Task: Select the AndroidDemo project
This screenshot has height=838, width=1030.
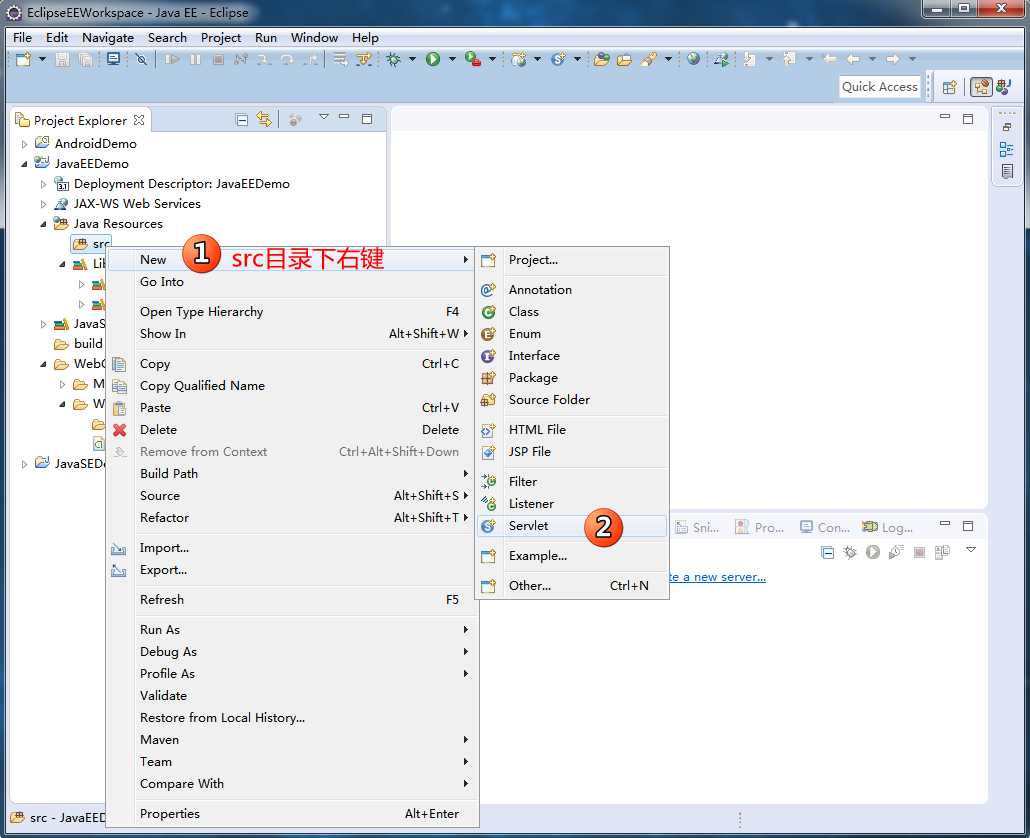Action: click(96, 144)
